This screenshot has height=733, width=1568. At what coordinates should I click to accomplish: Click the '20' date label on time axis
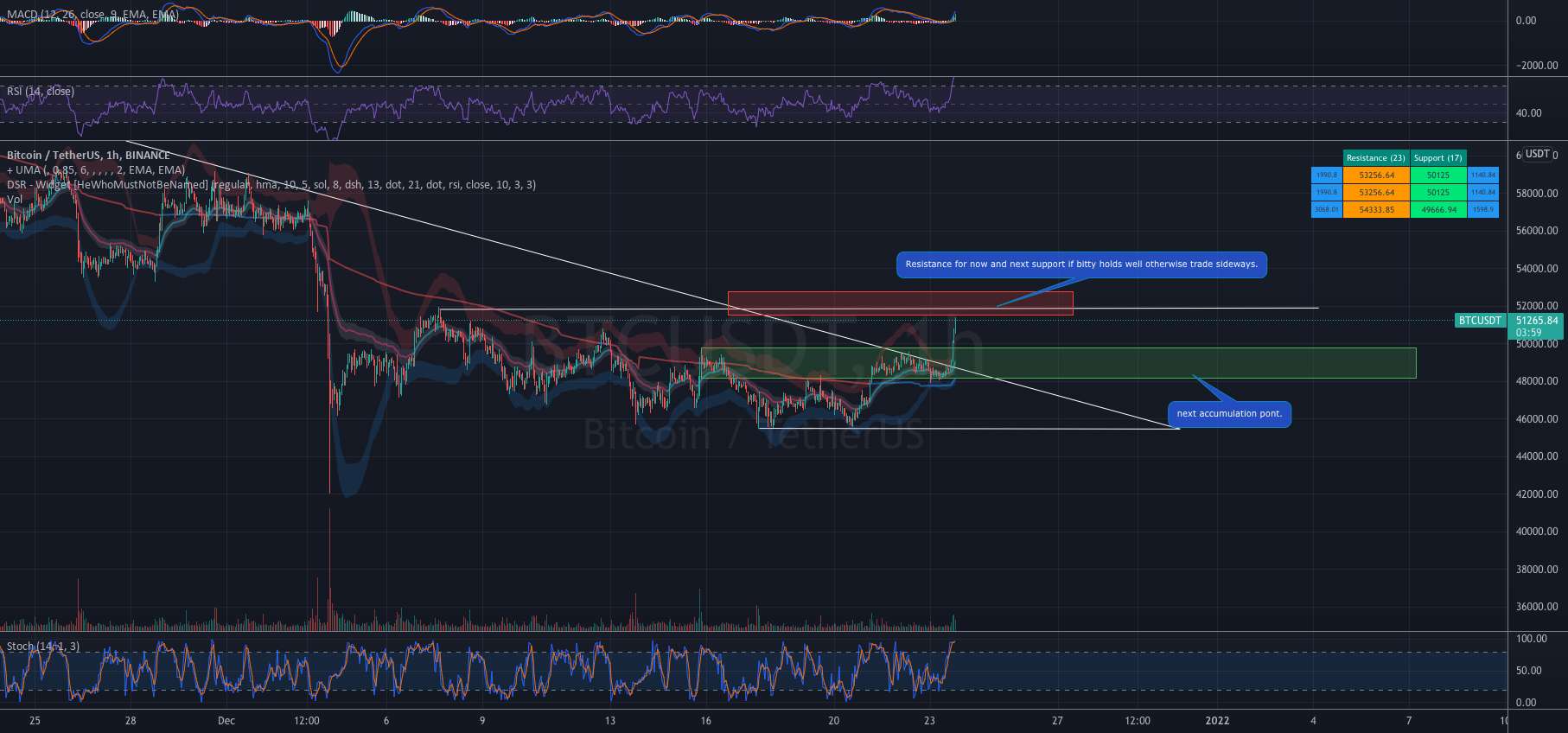[x=833, y=721]
